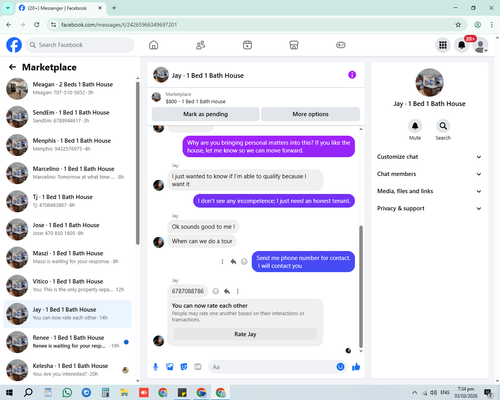Open emoji picker in message box

pos(340,367)
